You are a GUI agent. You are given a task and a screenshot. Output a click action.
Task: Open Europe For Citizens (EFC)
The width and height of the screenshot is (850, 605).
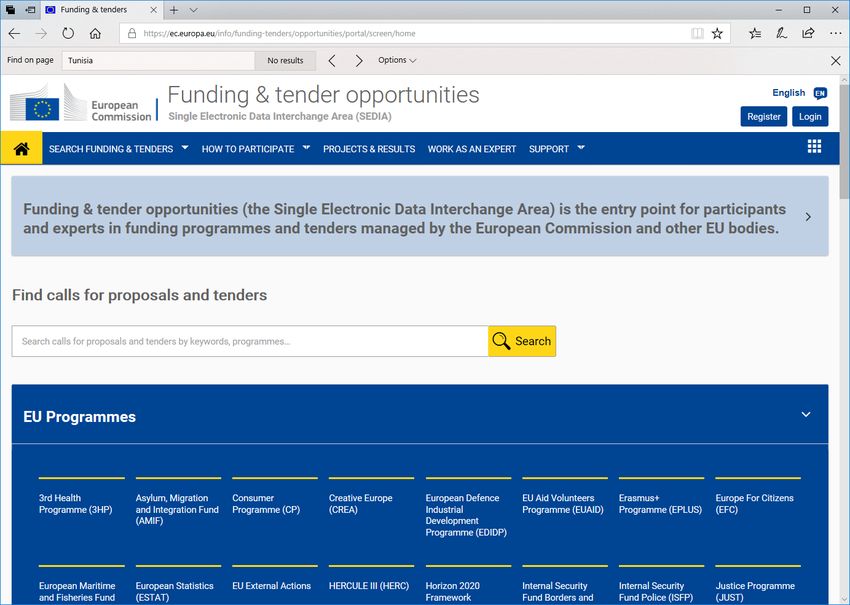(x=755, y=504)
